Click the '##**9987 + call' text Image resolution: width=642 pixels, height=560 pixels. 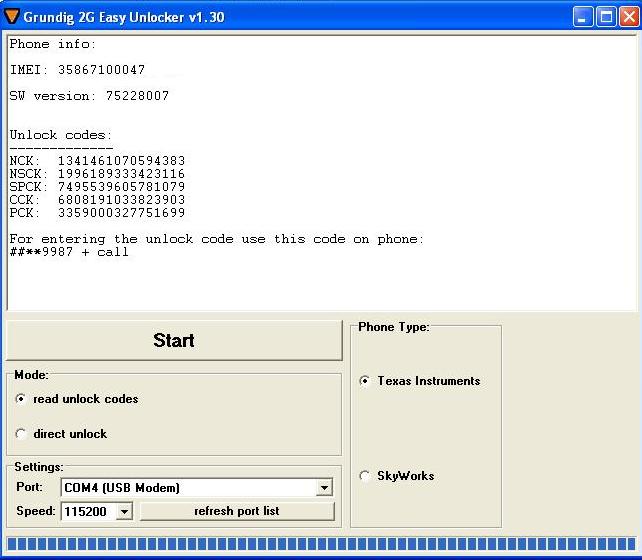pos(69,252)
